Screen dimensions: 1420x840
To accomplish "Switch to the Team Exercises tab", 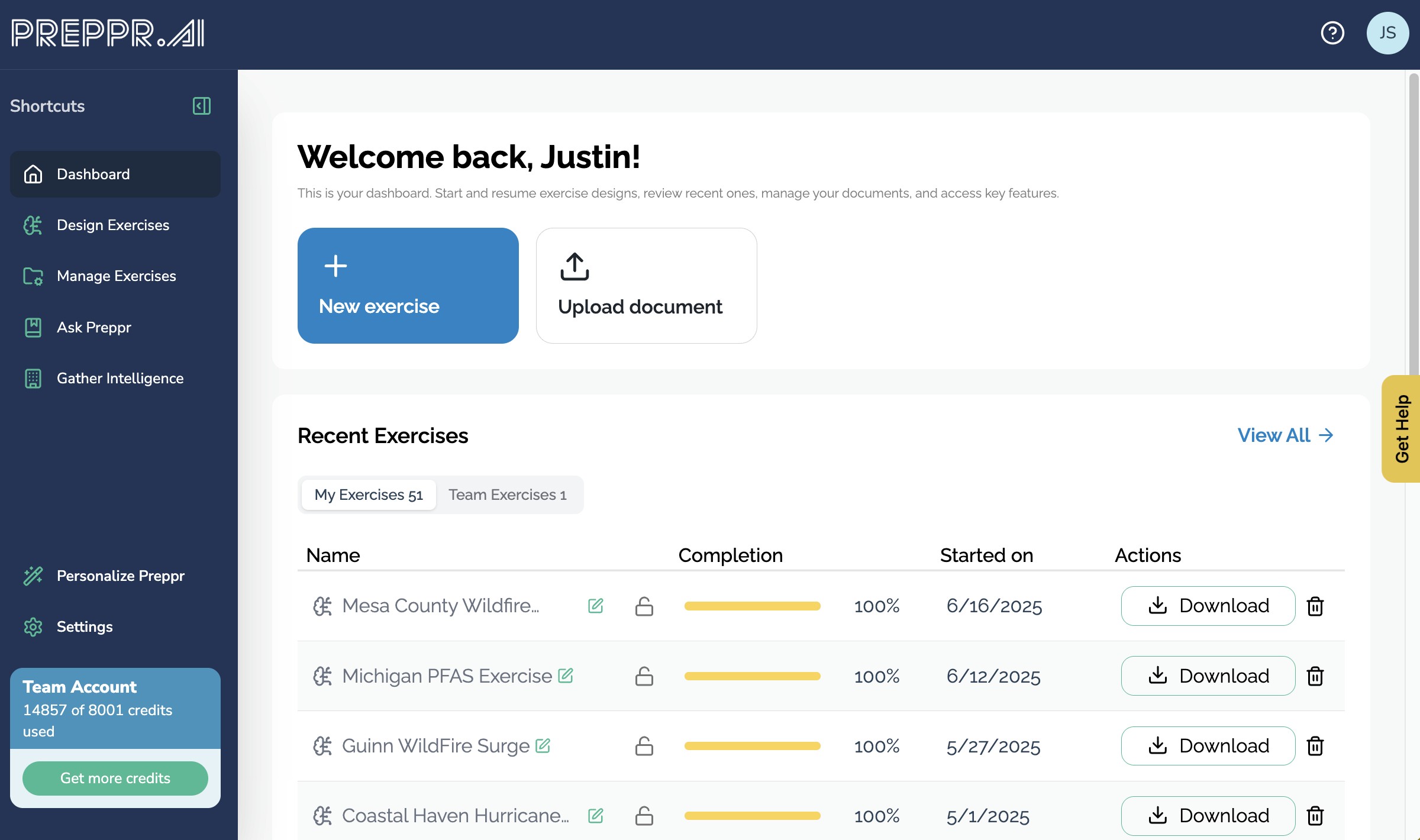I will (x=507, y=495).
